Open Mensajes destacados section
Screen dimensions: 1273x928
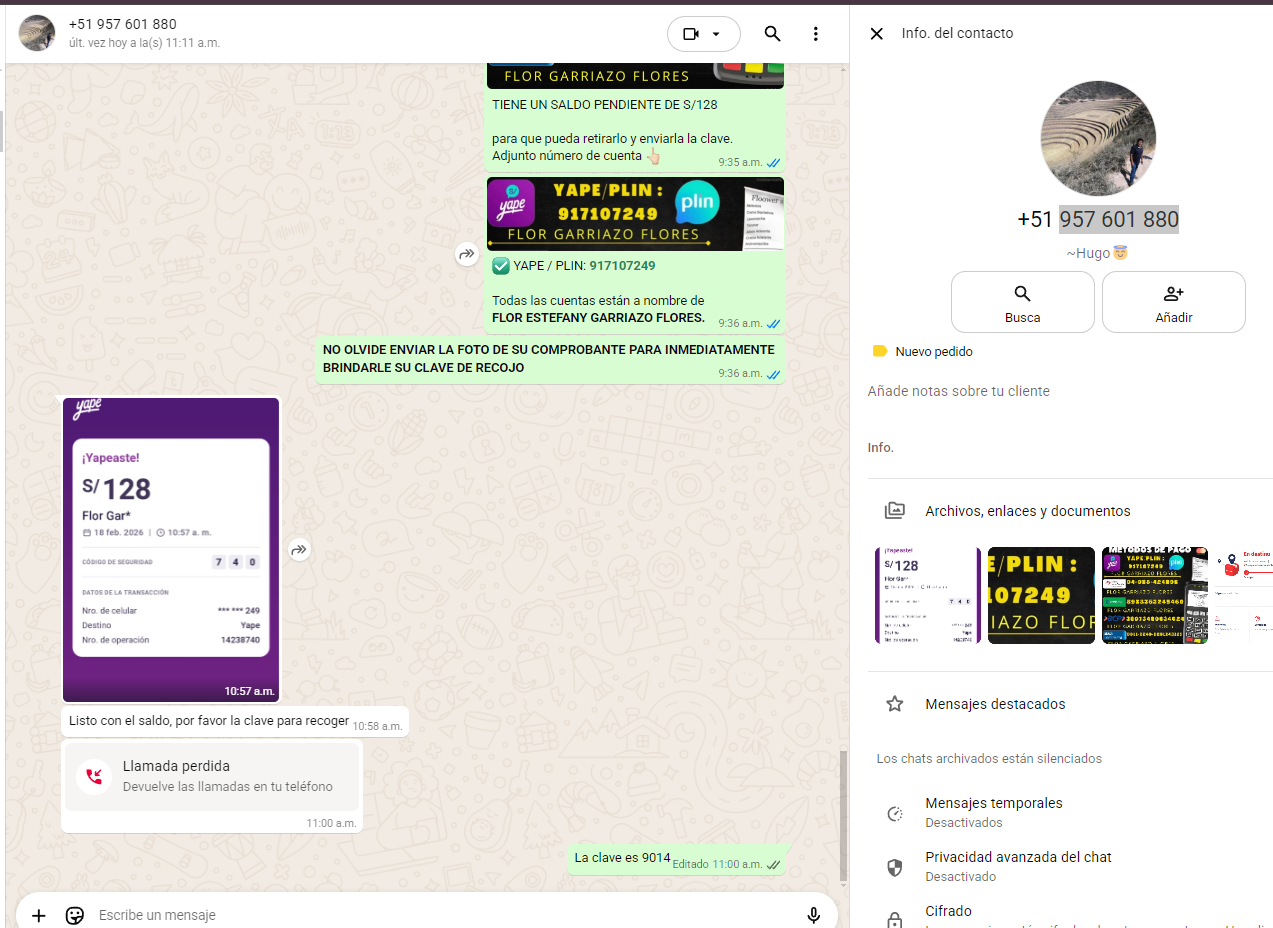click(x=995, y=704)
